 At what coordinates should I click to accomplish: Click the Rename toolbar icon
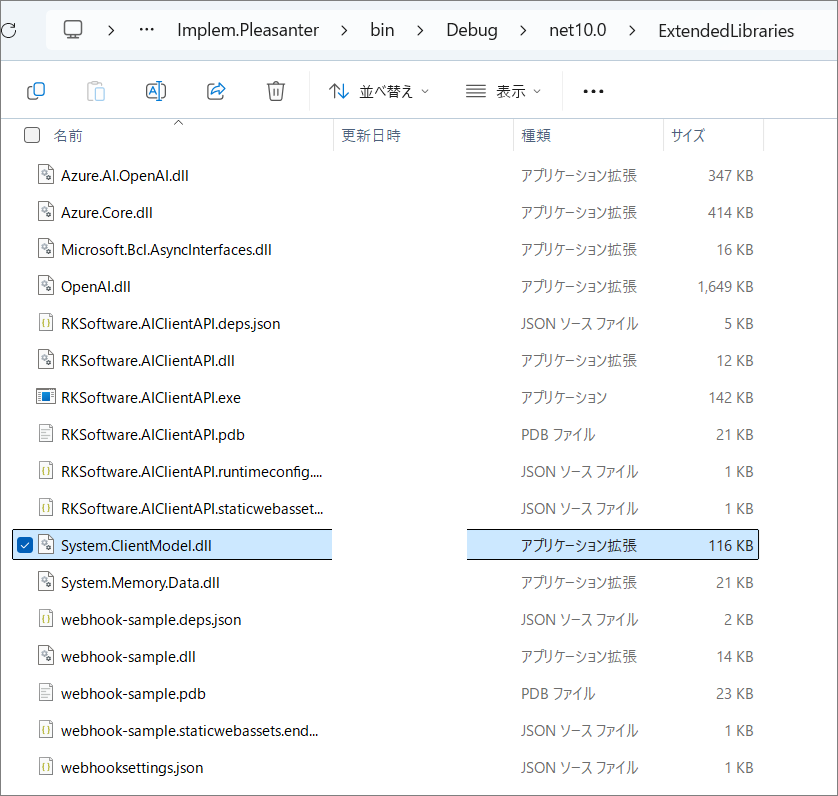click(156, 91)
